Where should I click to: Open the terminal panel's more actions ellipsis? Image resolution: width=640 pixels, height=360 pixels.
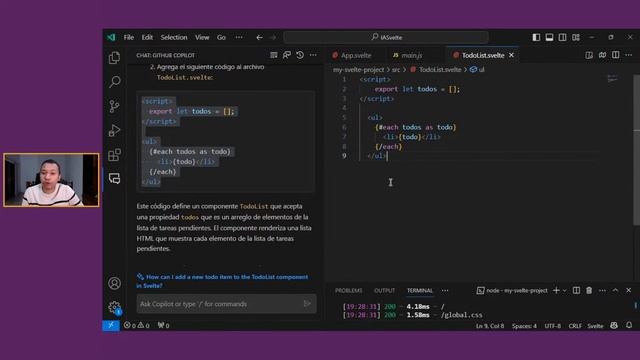(602, 290)
